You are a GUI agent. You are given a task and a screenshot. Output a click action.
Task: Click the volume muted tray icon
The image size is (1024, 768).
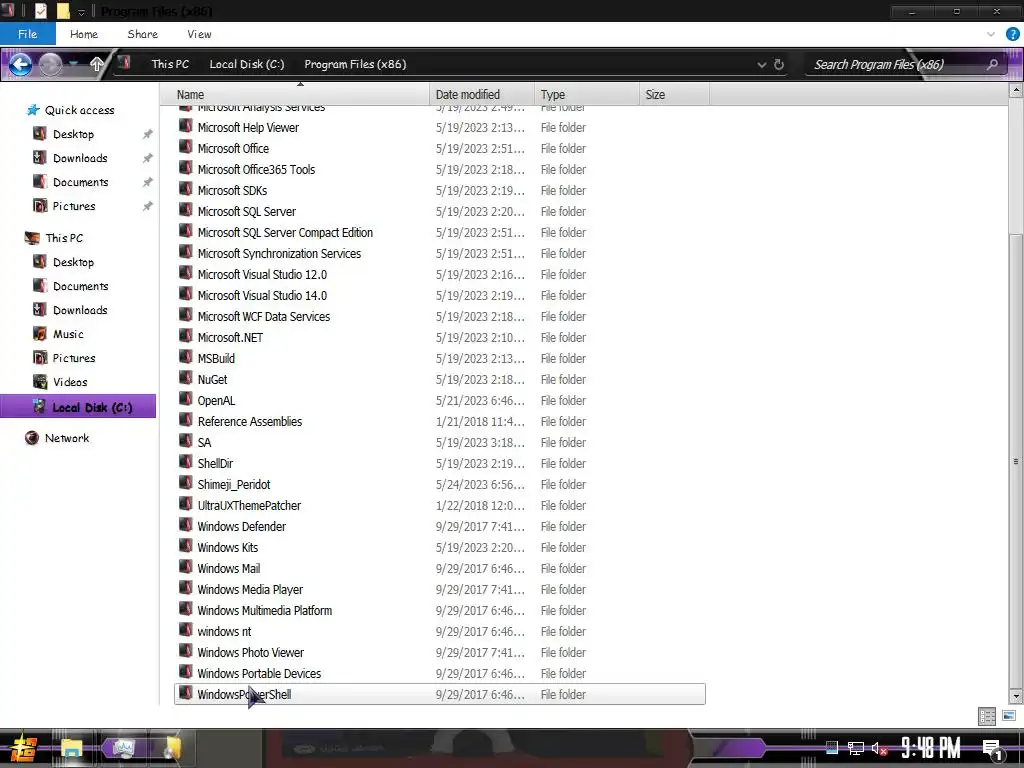(x=878, y=748)
